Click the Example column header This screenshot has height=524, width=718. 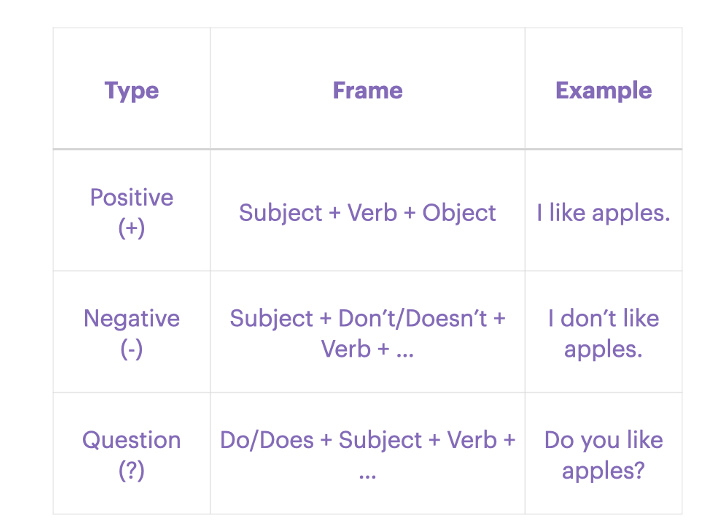click(x=603, y=91)
